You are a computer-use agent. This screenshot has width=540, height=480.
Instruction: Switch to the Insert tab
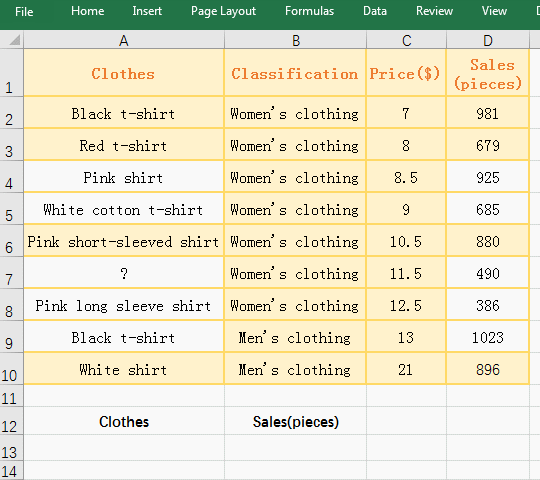147,11
